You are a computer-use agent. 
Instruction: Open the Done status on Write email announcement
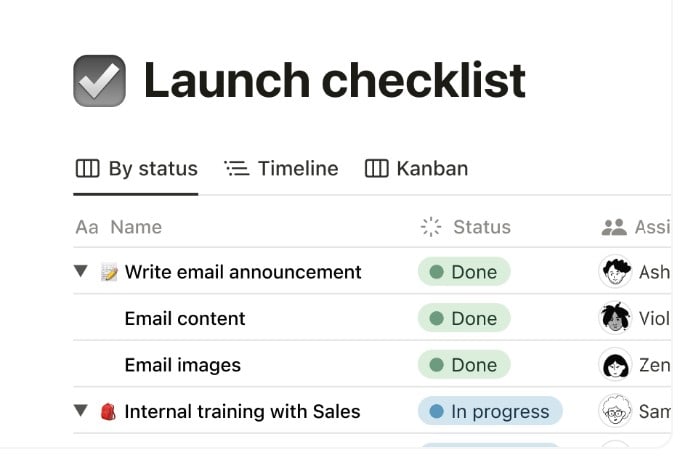tap(464, 272)
